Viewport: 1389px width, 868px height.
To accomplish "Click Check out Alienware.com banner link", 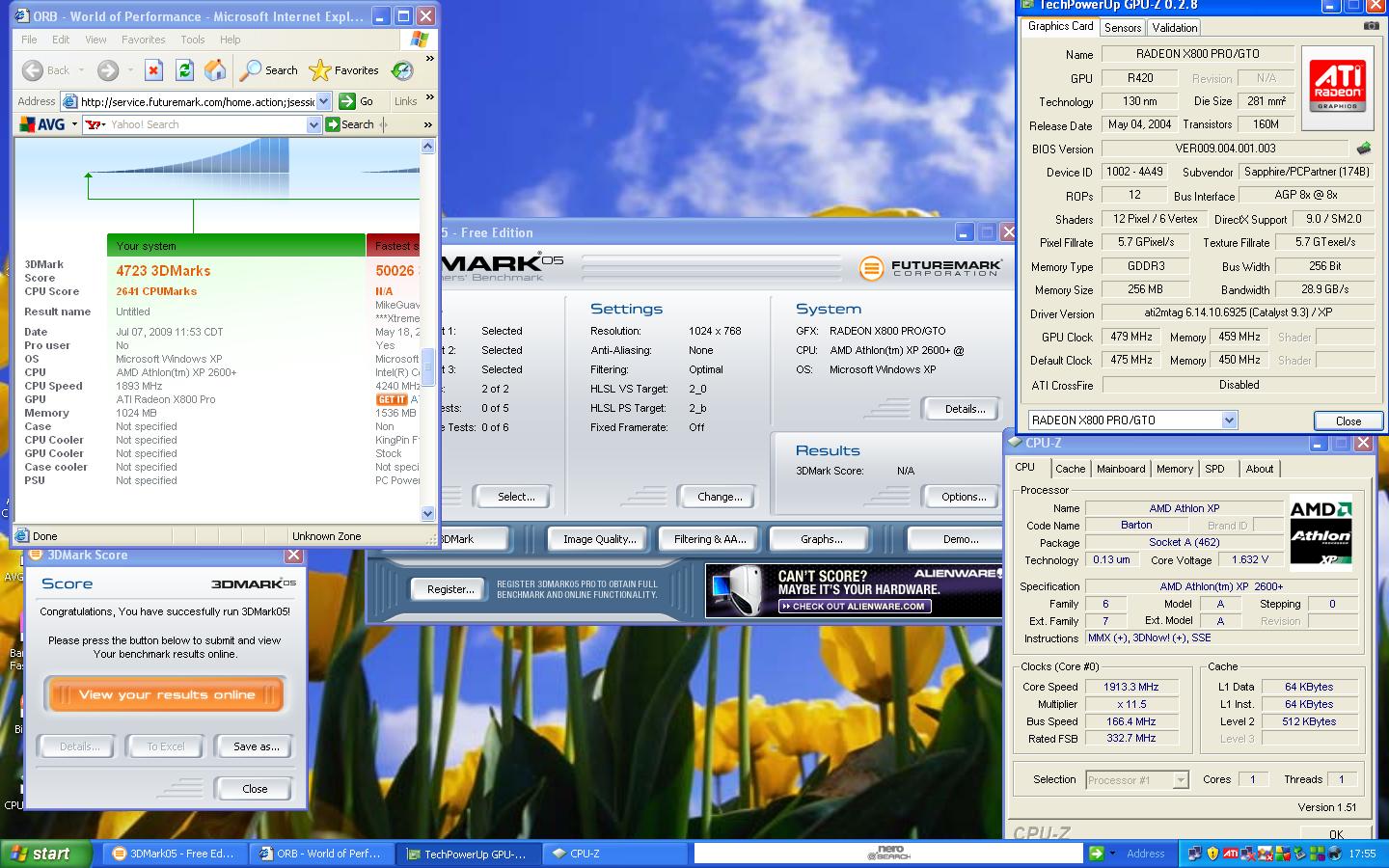I will 854,607.
